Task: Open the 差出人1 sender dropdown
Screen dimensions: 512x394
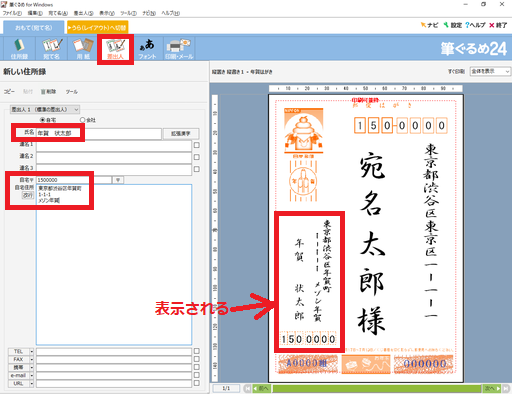Action: point(45,109)
